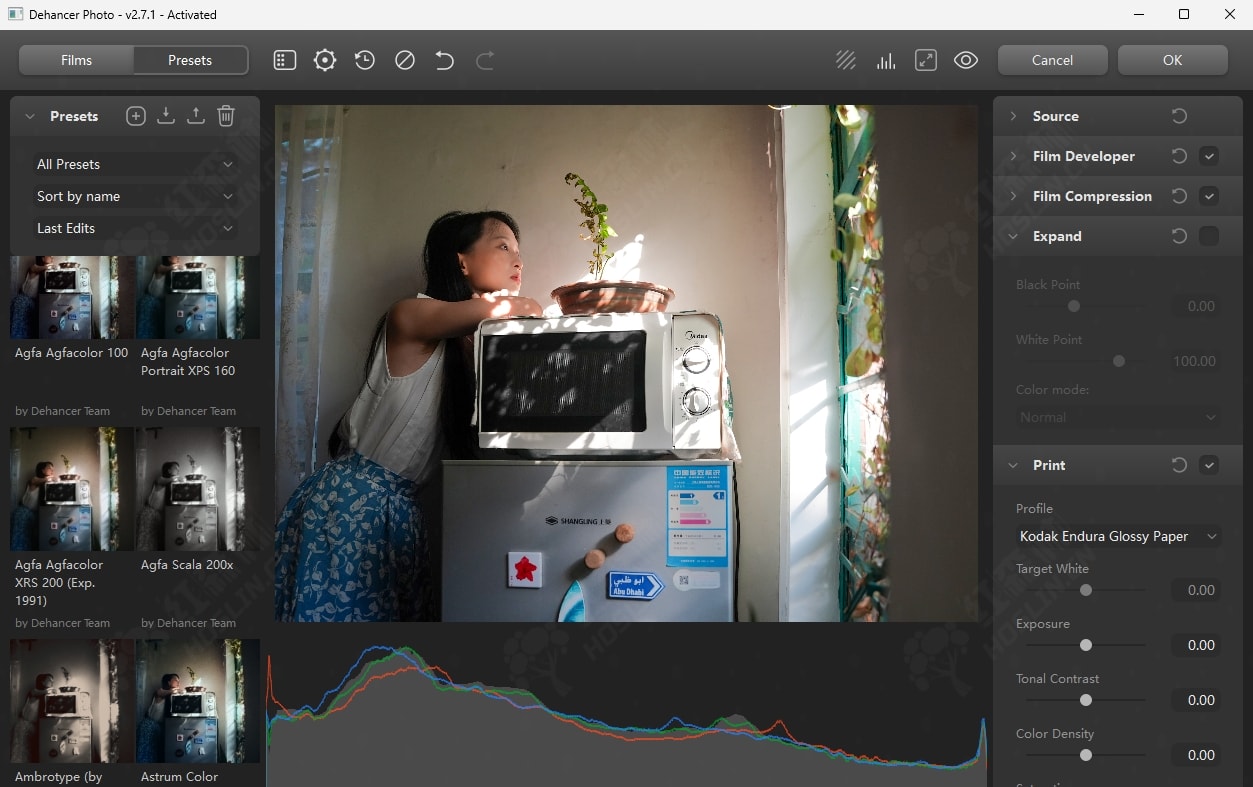Redo the last change
The width and height of the screenshot is (1253, 787).
point(485,60)
